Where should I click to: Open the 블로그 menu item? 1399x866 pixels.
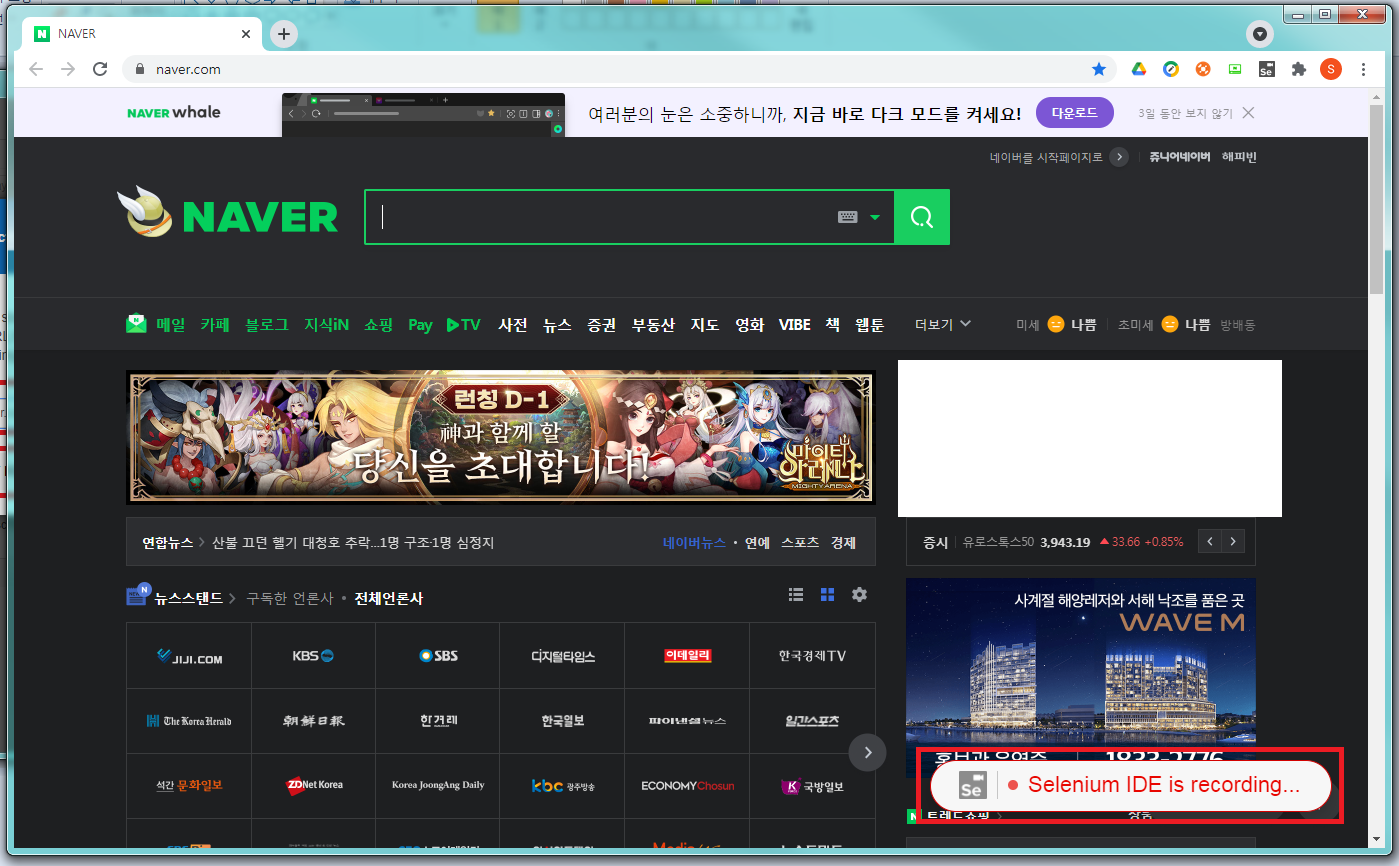coord(267,324)
